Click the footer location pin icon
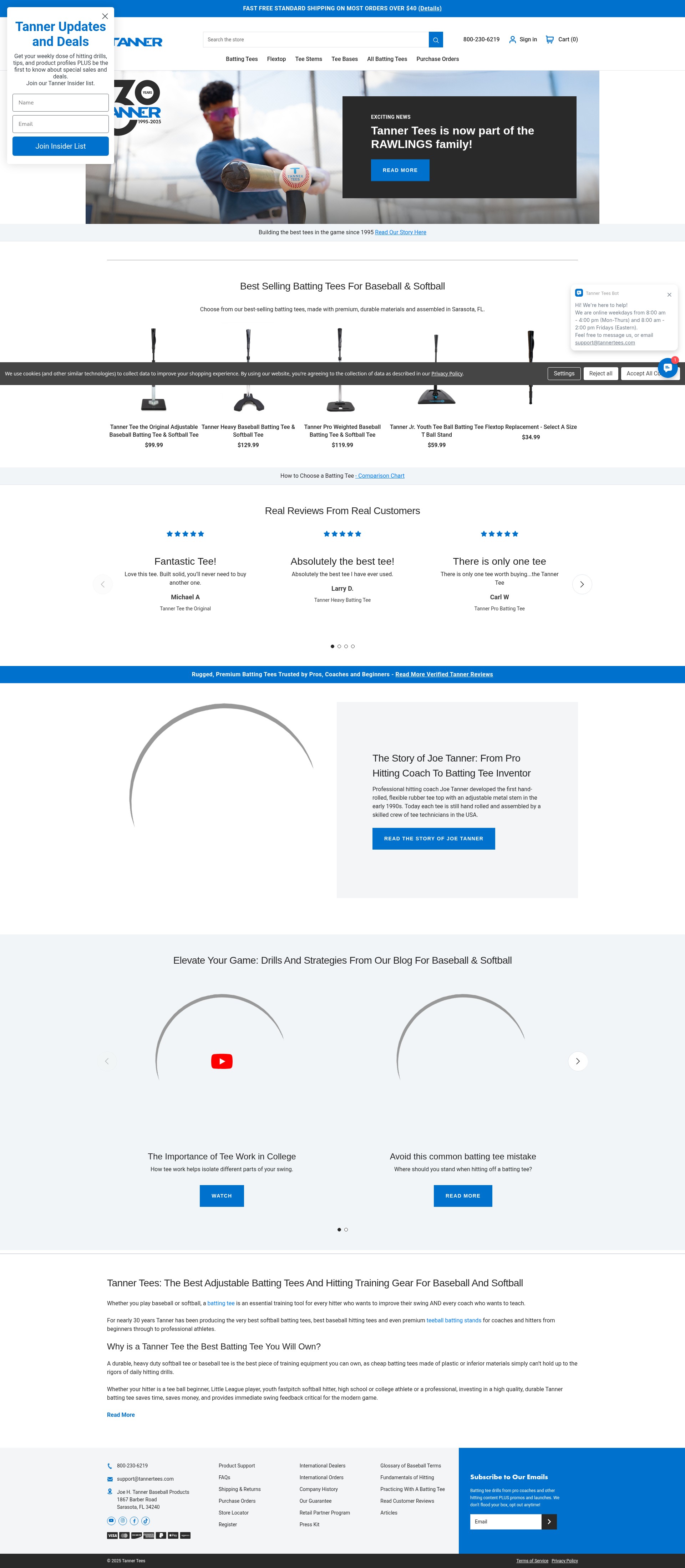This screenshot has width=685, height=1568. point(110,1491)
